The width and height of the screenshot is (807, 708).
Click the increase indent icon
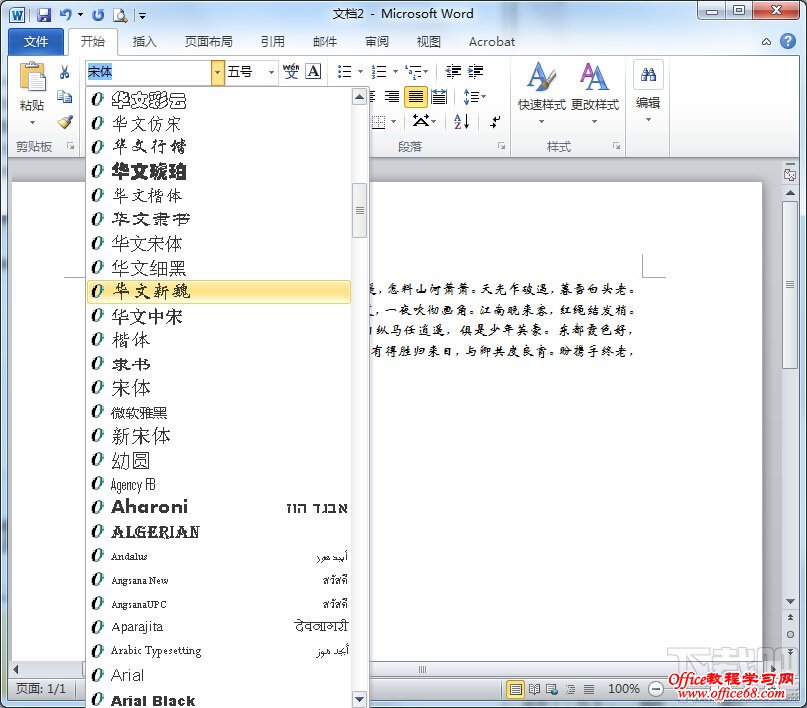tap(476, 72)
